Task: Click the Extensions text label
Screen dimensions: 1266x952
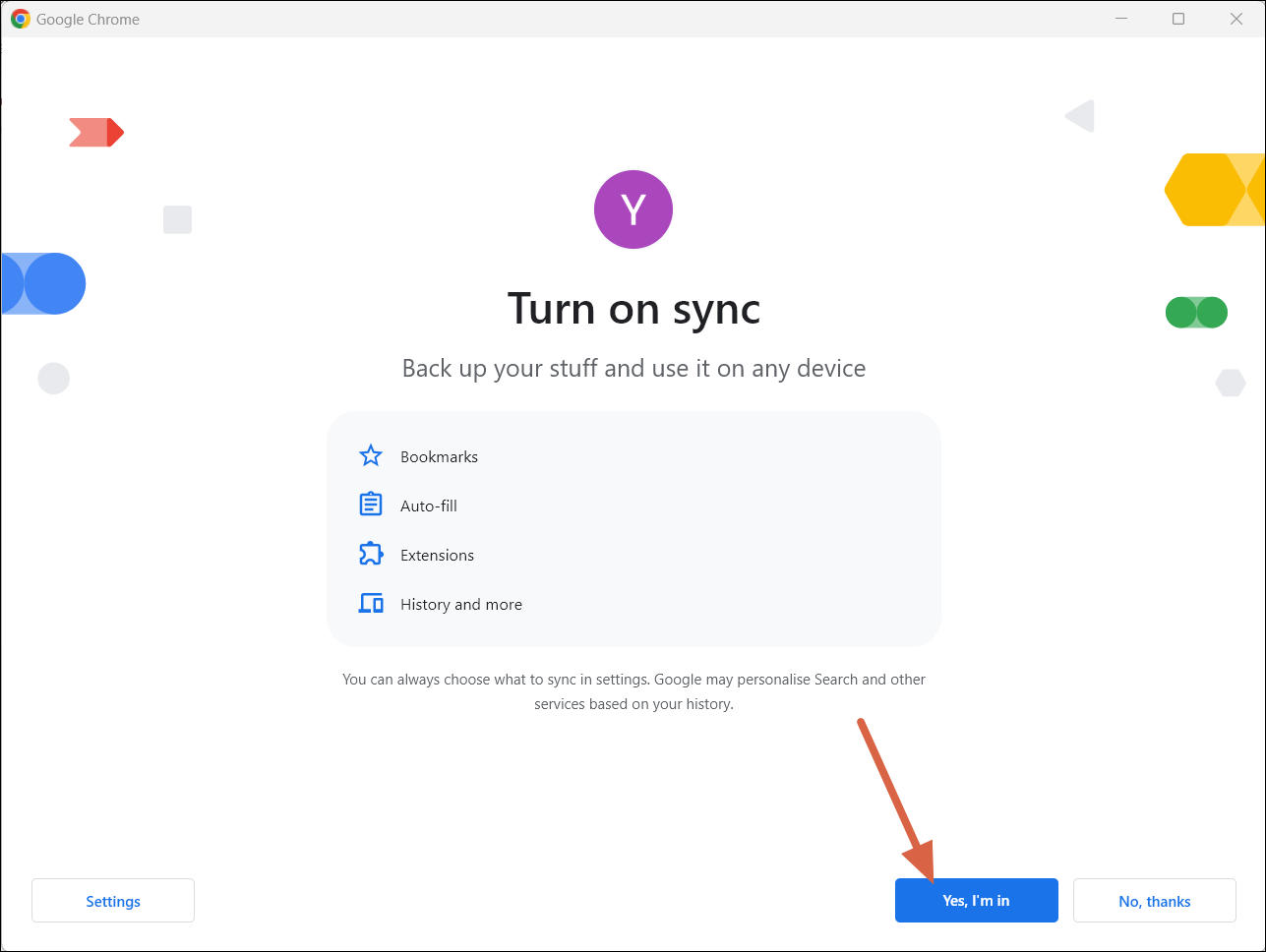Action: pyautogui.click(x=437, y=555)
